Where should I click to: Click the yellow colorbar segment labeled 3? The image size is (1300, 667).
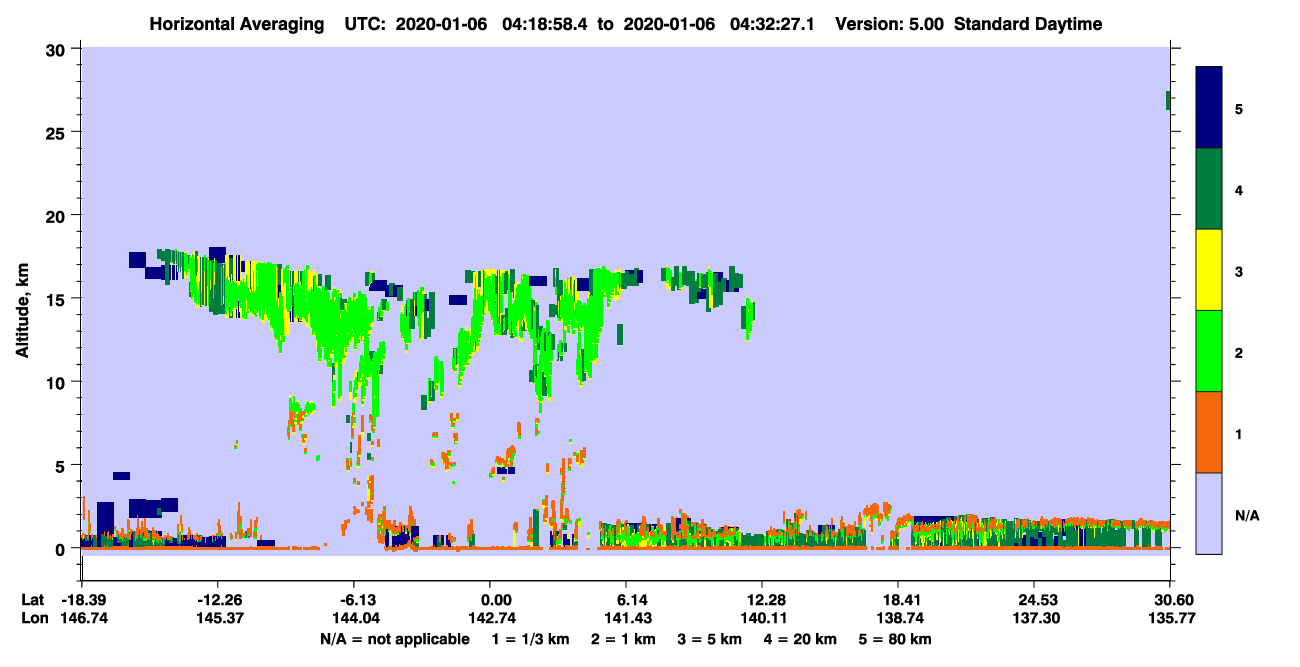1209,270
